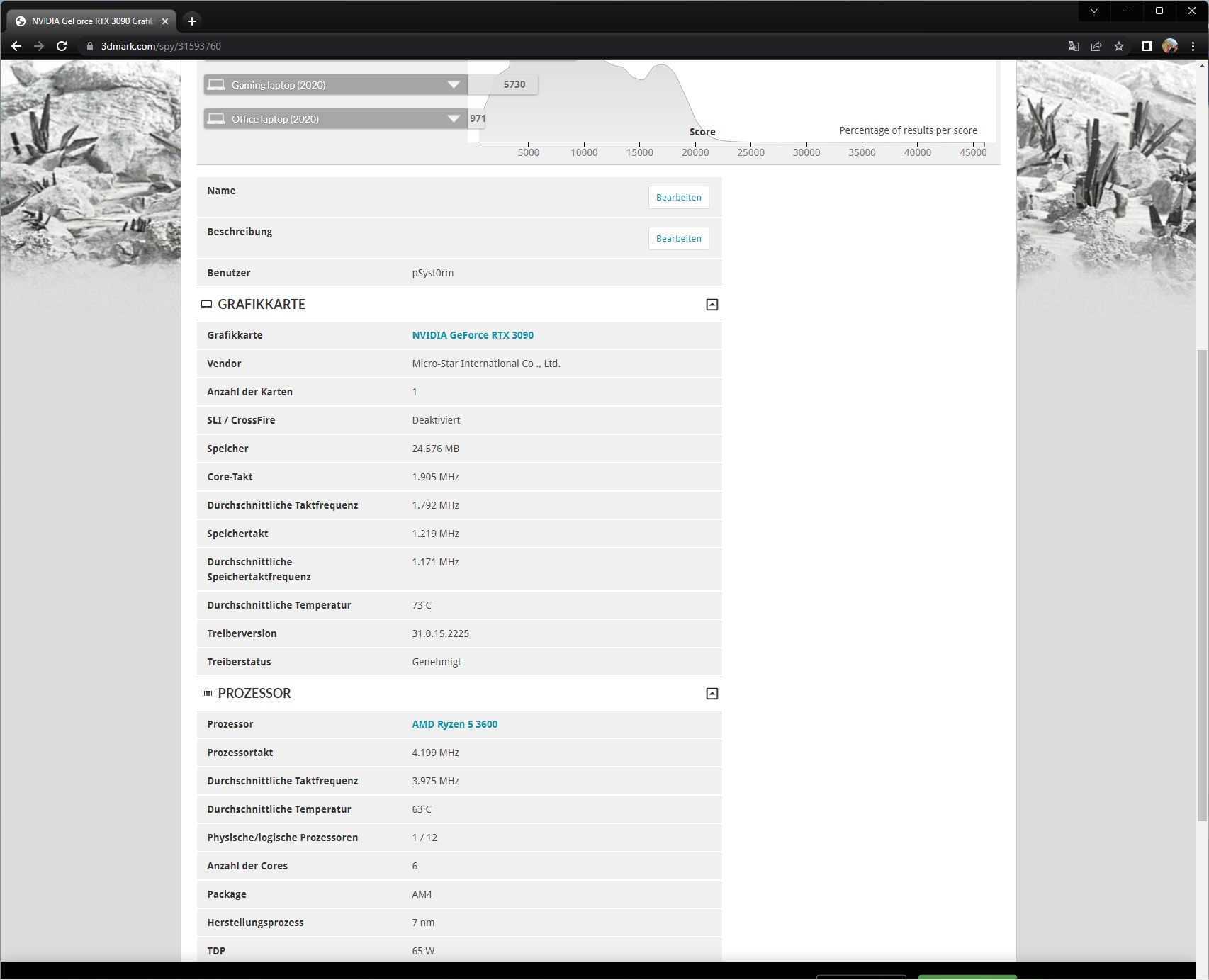The height and width of the screenshot is (980, 1209).
Task: View site security lock info
Action: [x=89, y=46]
